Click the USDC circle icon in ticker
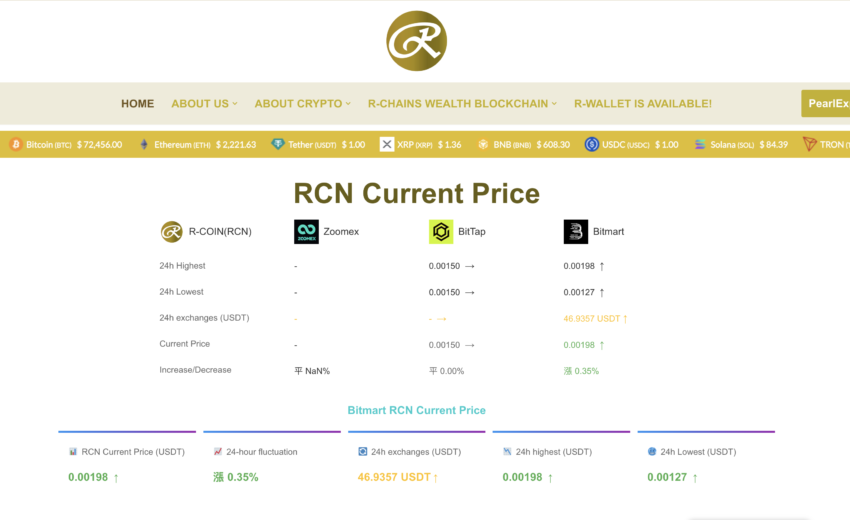This screenshot has height=520, width=850. click(x=591, y=144)
